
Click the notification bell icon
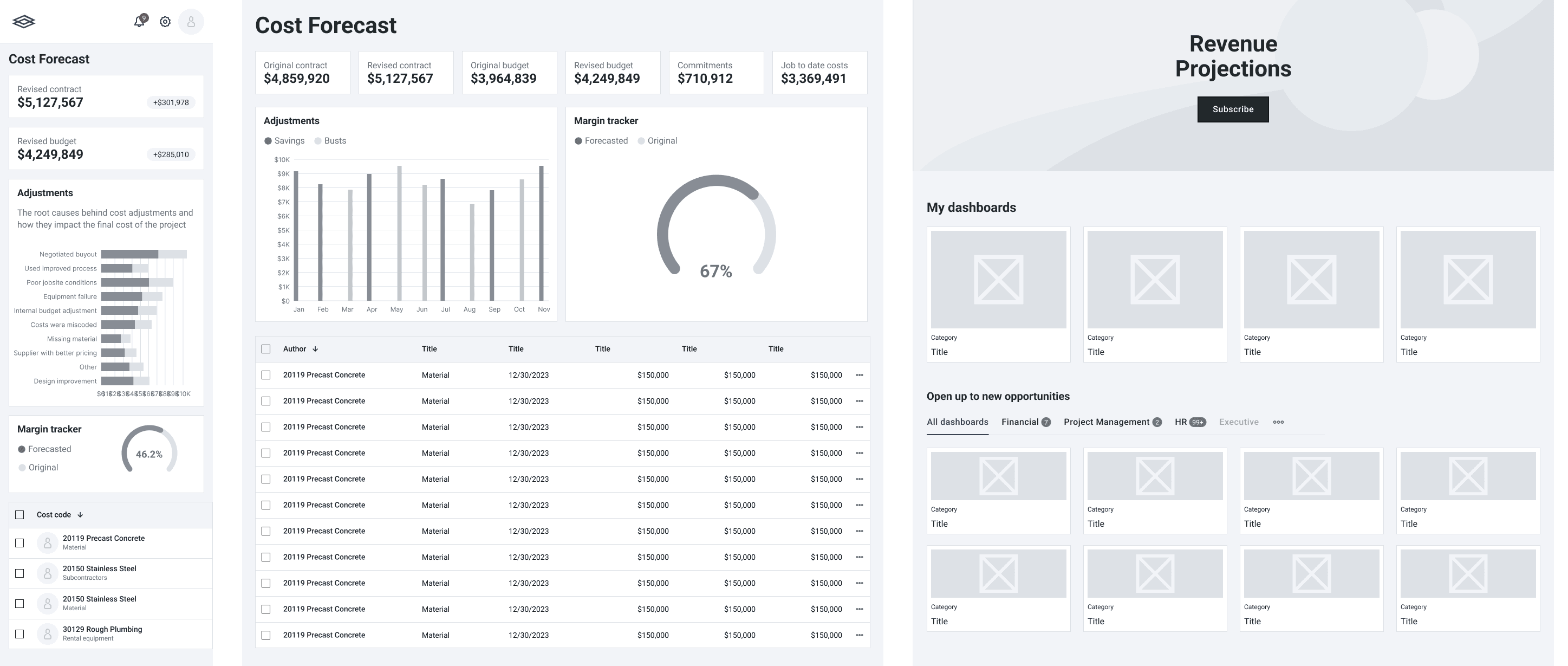pyautogui.click(x=139, y=22)
